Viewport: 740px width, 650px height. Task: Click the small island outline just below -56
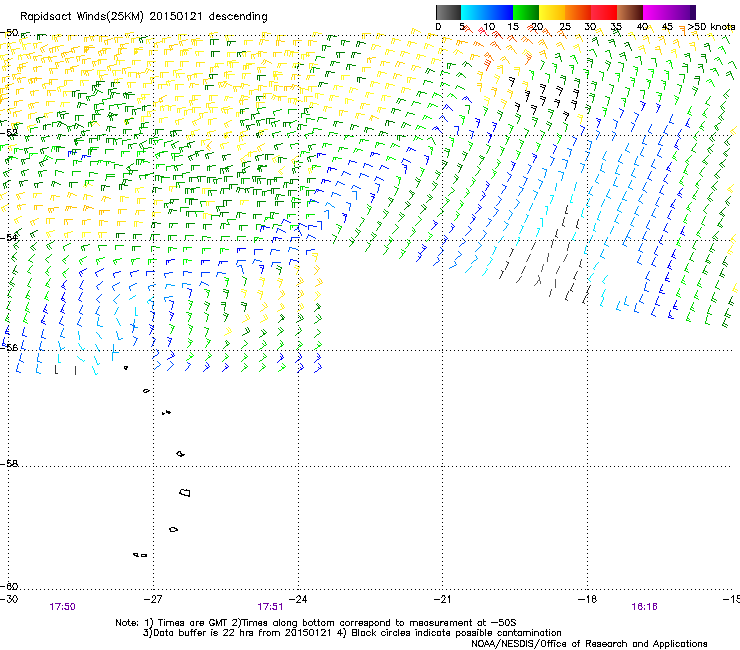[126, 368]
